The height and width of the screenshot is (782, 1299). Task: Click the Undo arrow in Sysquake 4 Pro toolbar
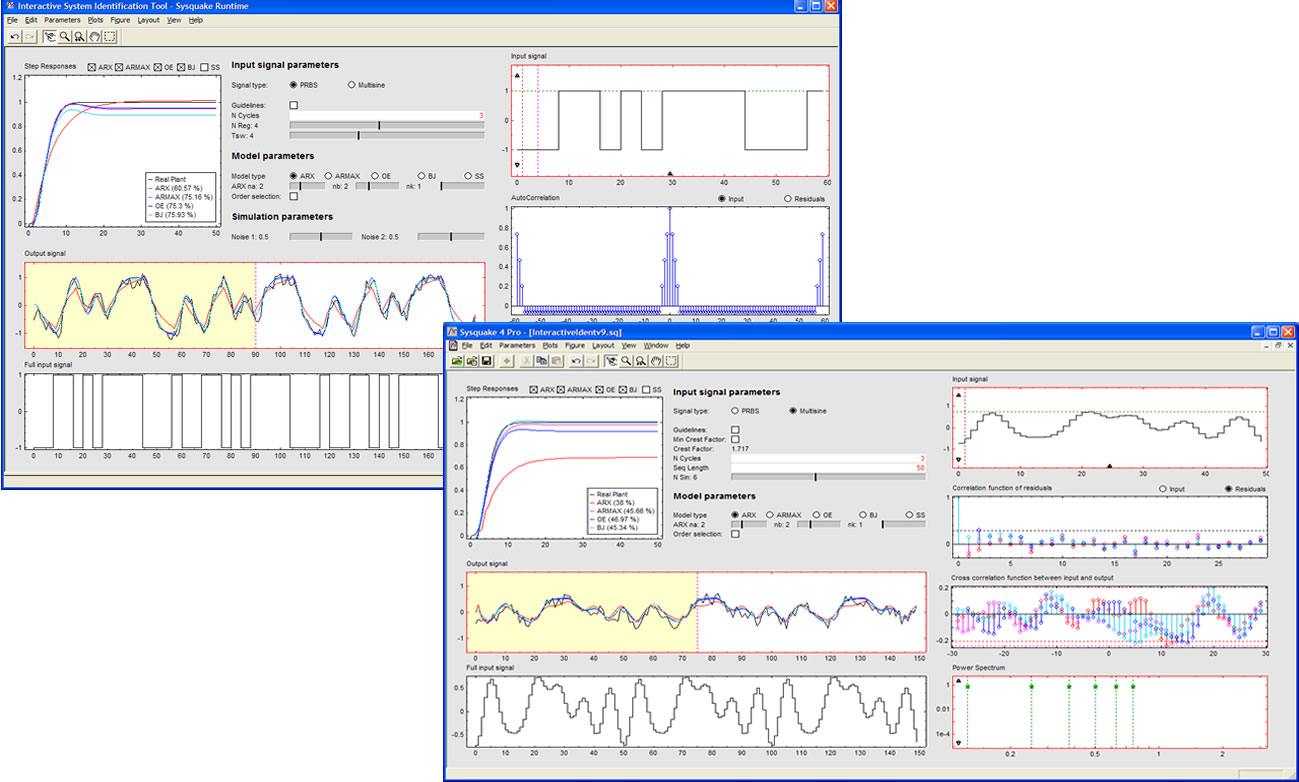577,360
